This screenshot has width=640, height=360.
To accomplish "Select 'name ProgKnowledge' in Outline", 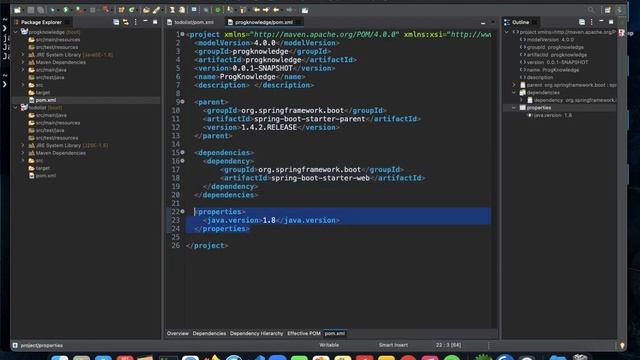I will (x=553, y=70).
